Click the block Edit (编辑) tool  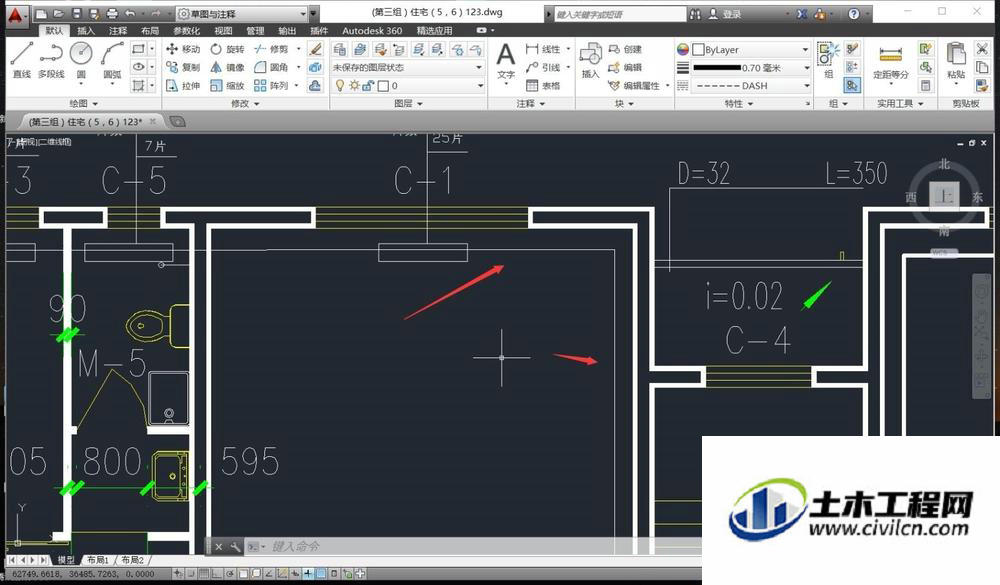[x=625, y=67]
